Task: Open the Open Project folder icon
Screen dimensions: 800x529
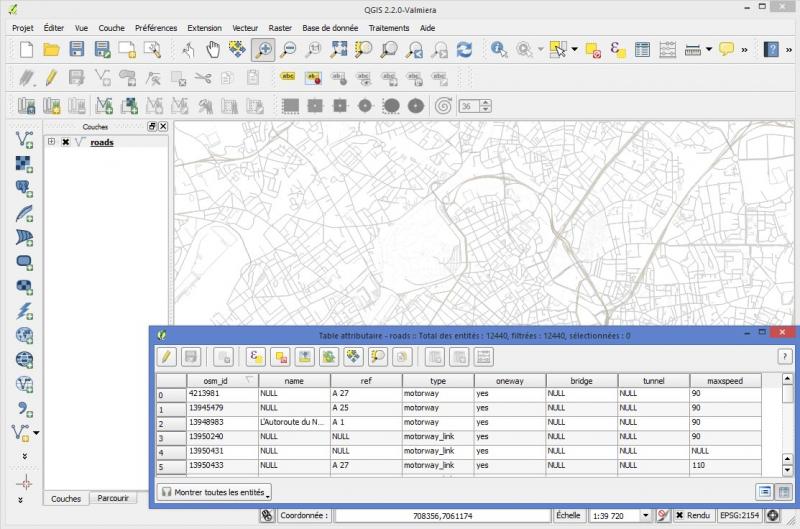Action: point(52,49)
